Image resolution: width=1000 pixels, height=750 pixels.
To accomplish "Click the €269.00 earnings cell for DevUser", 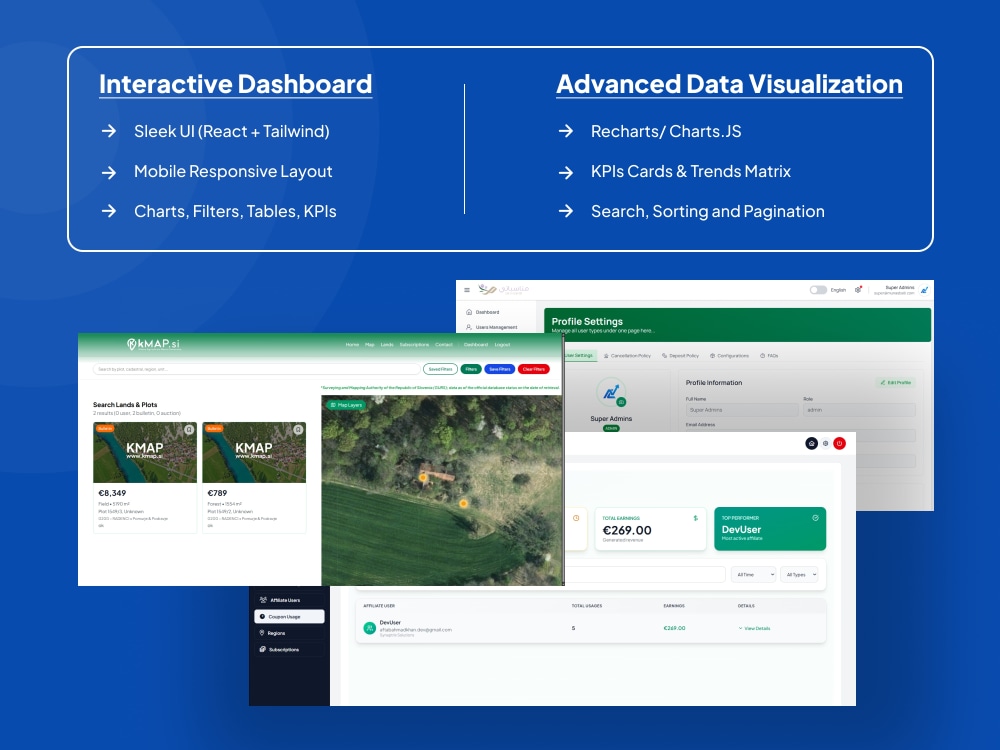I will (x=674, y=628).
